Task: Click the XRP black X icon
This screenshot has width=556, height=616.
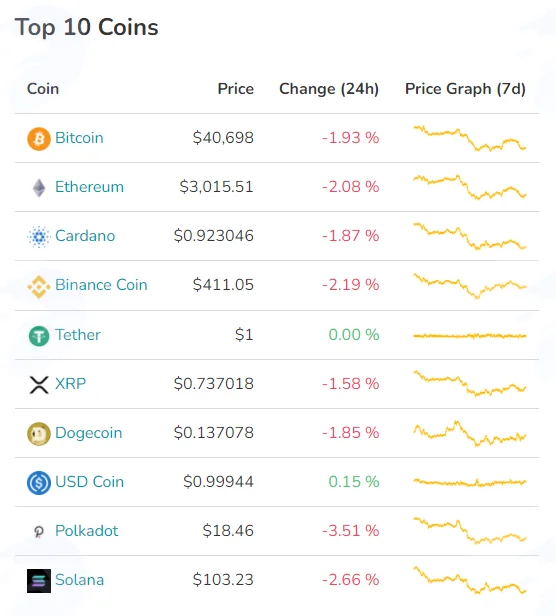Action: point(39,385)
